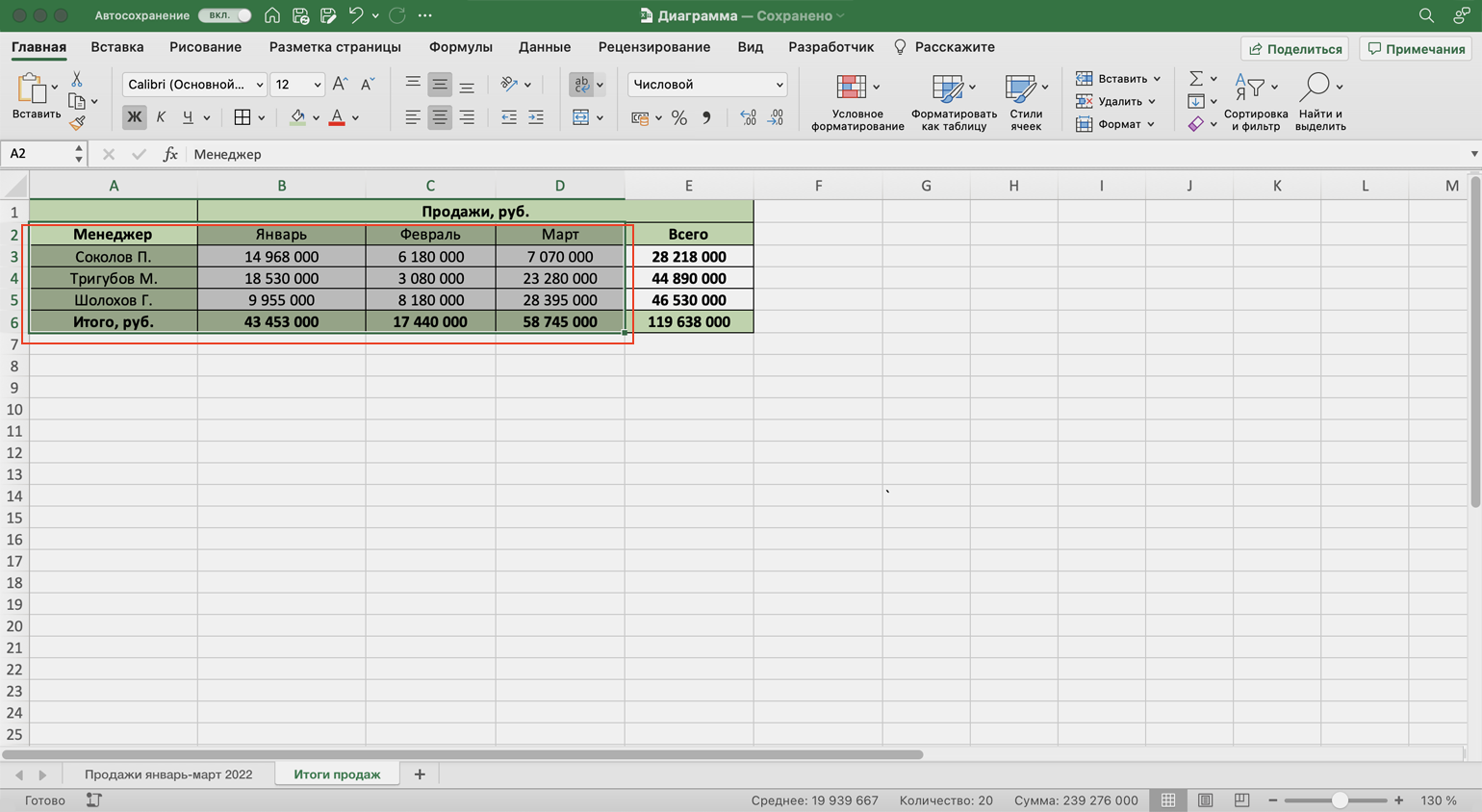The image size is (1482, 812).
Task: Click the Примечания button
Action: pyautogui.click(x=1417, y=49)
